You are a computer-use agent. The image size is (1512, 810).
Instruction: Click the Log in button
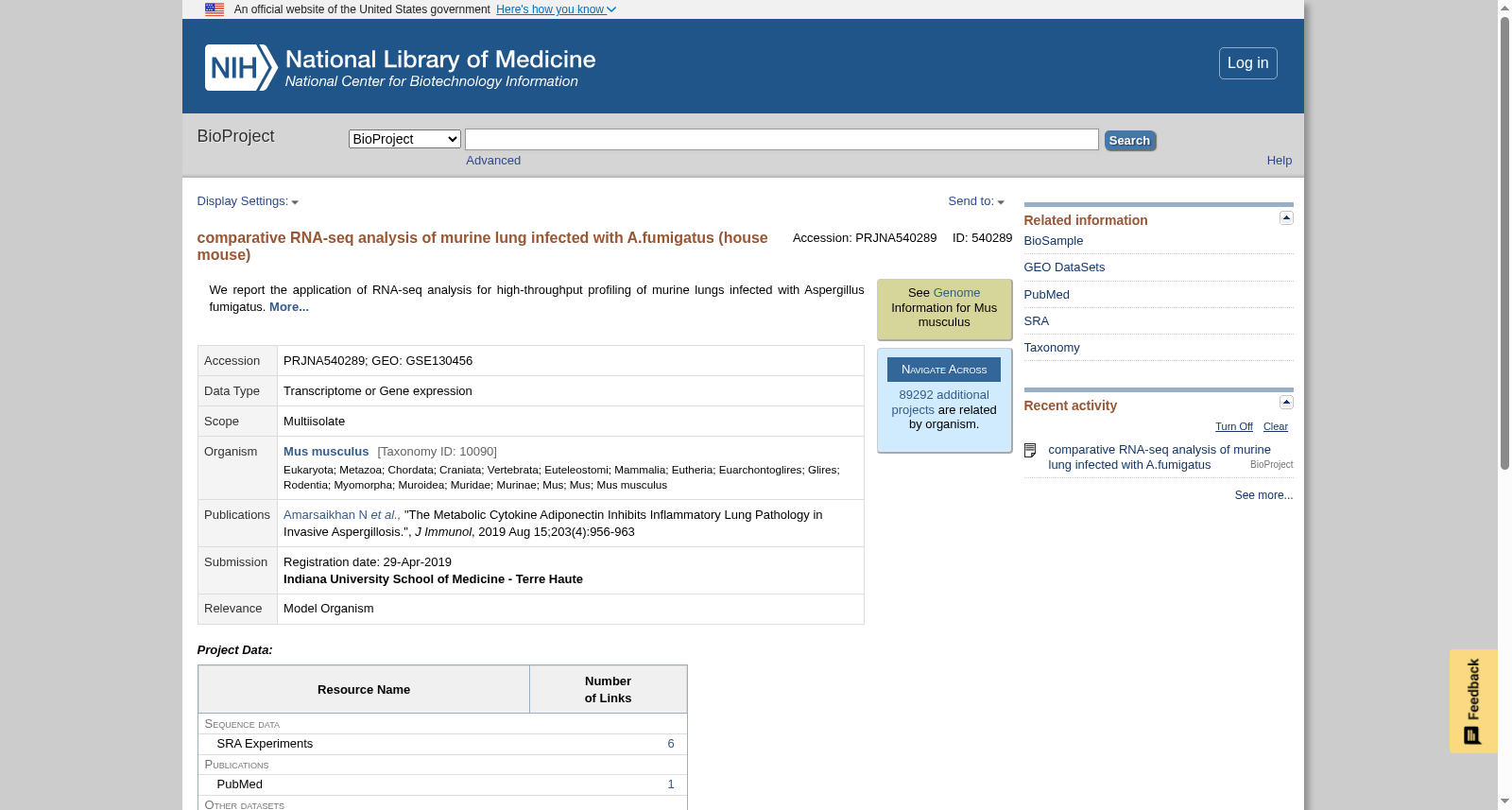[1247, 63]
